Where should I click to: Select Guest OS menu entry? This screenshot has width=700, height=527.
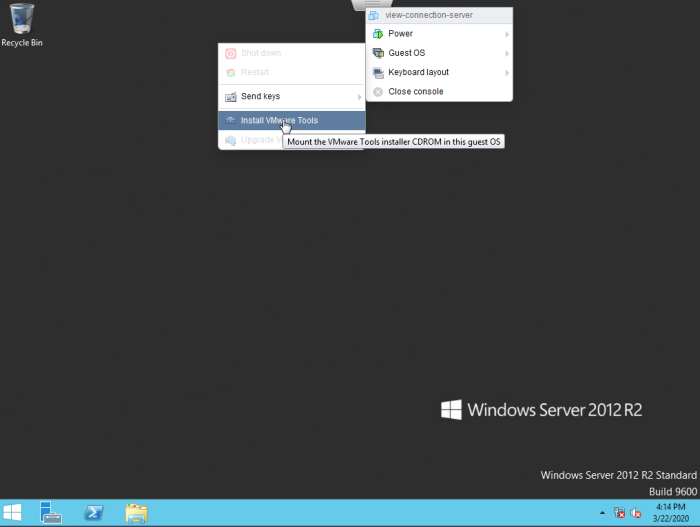tap(439, 53)
